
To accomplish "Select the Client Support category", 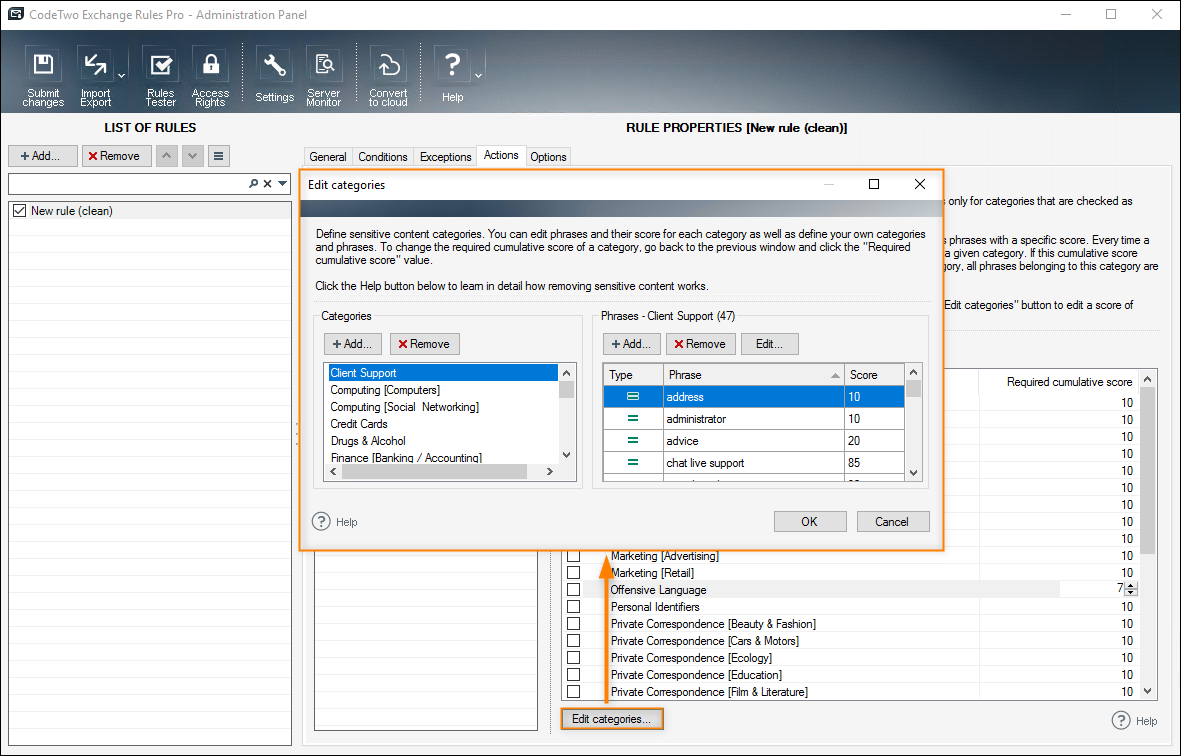I will 444,373.
